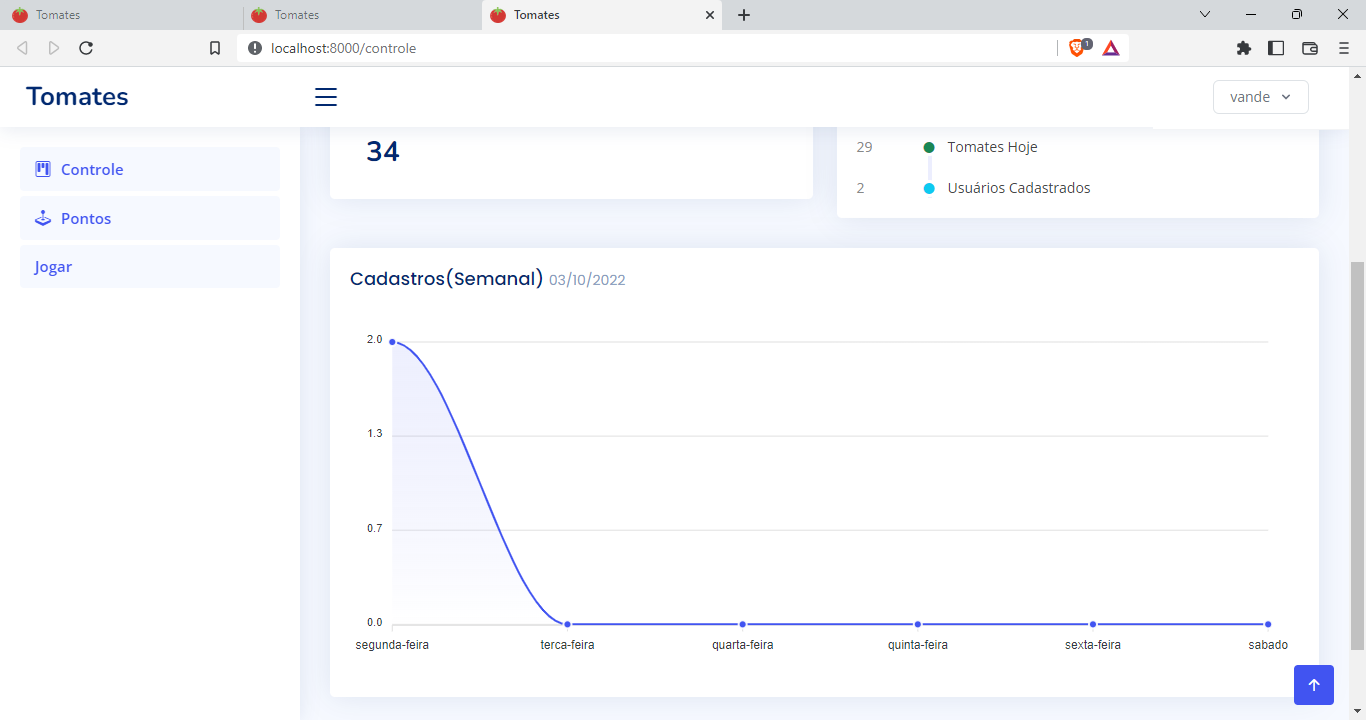Open the browser main menu icon
The width and height of the screenshot is (1366, 720).
coord(1344,48)
